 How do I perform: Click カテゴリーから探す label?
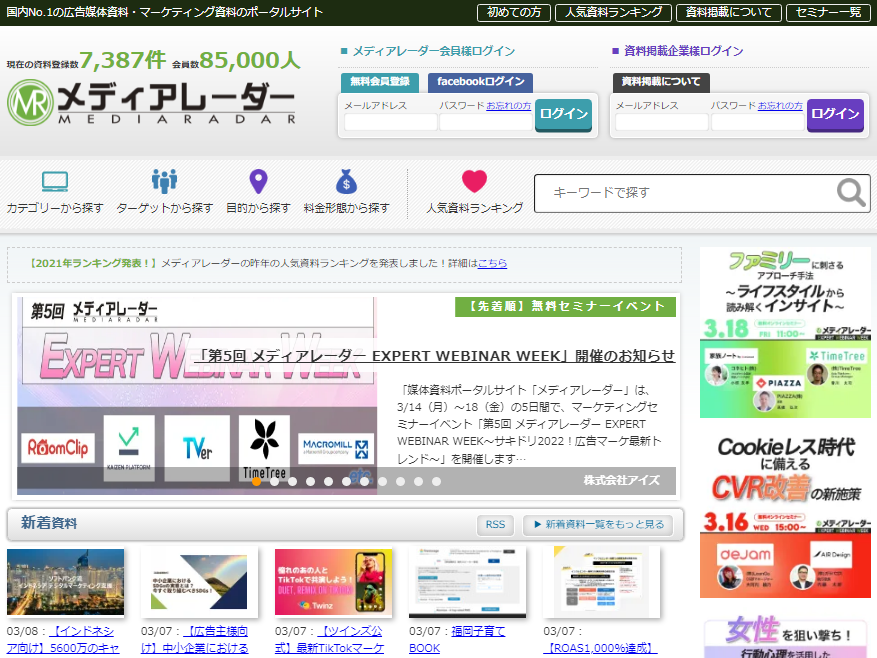coord(55,208)
